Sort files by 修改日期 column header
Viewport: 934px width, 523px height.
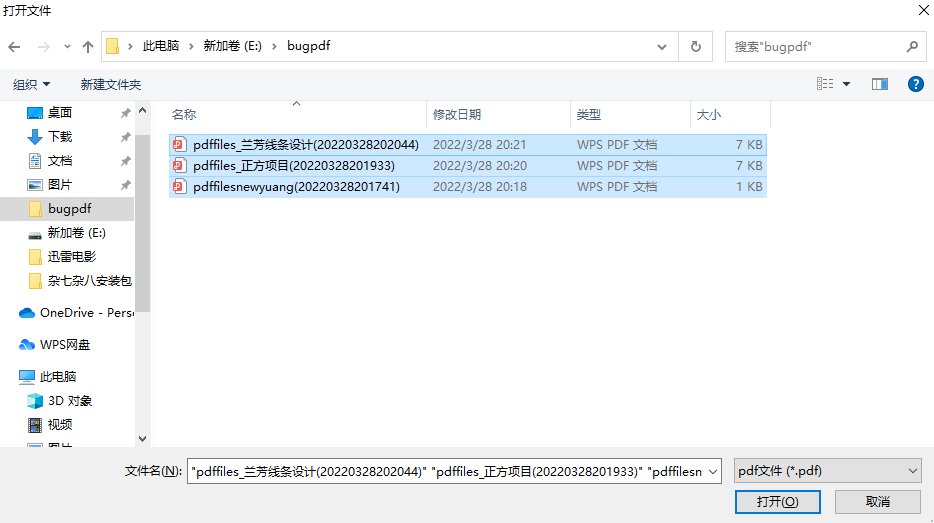[457, 115]
